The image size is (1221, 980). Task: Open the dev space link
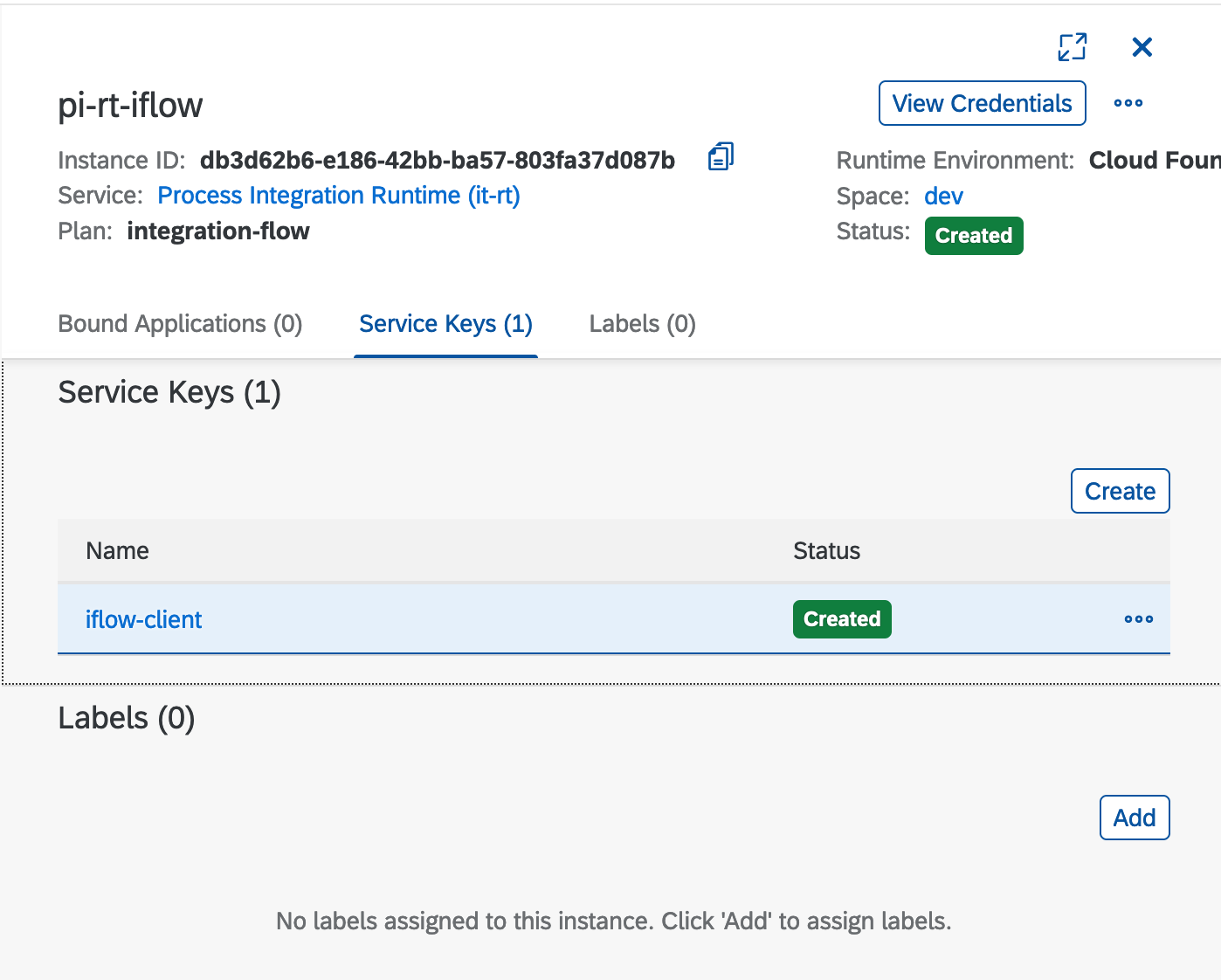(944, 196)
